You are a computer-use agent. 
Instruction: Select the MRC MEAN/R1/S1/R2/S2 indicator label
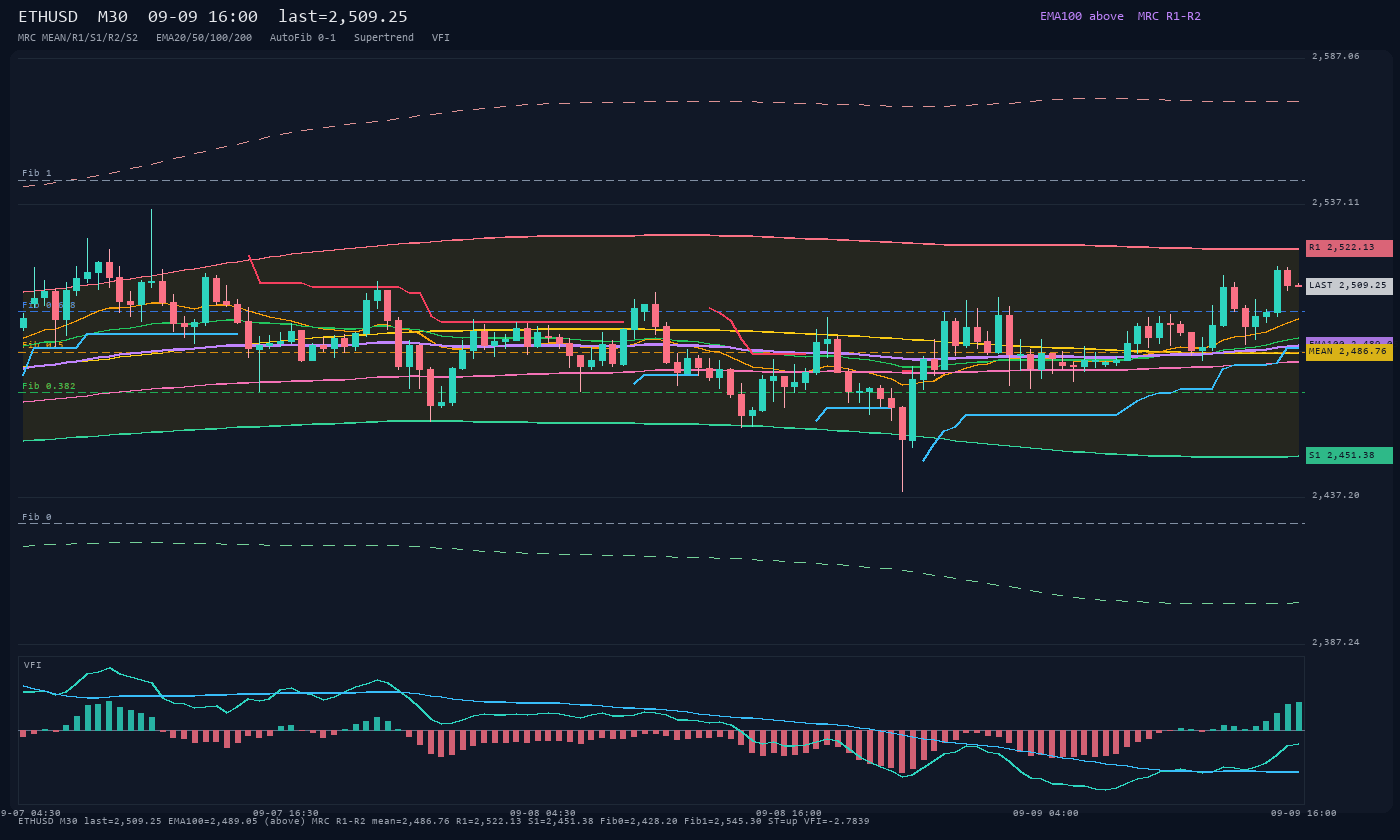pyautogui.click(x=78, y=37)
